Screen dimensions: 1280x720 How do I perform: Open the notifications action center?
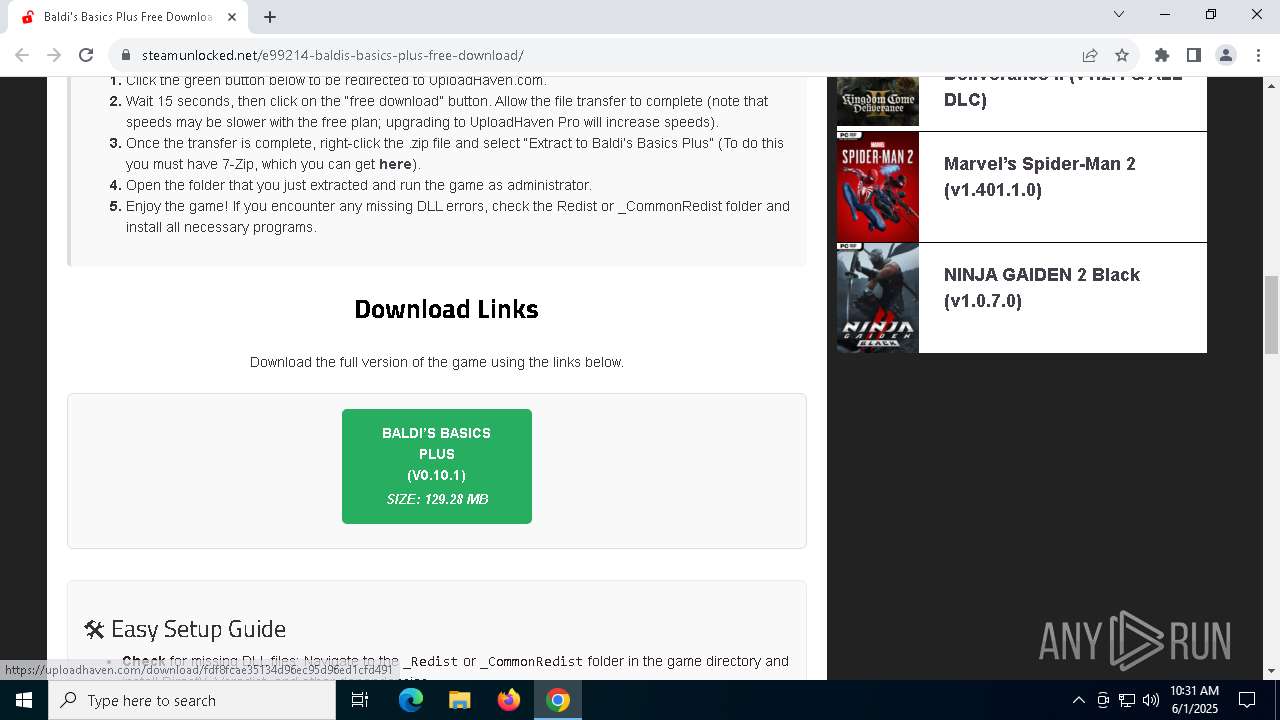click(1247, 700)
